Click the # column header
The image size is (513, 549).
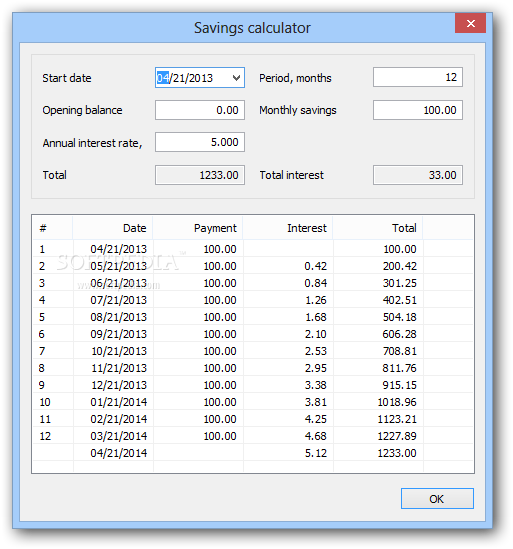click(x=53, y=228)
